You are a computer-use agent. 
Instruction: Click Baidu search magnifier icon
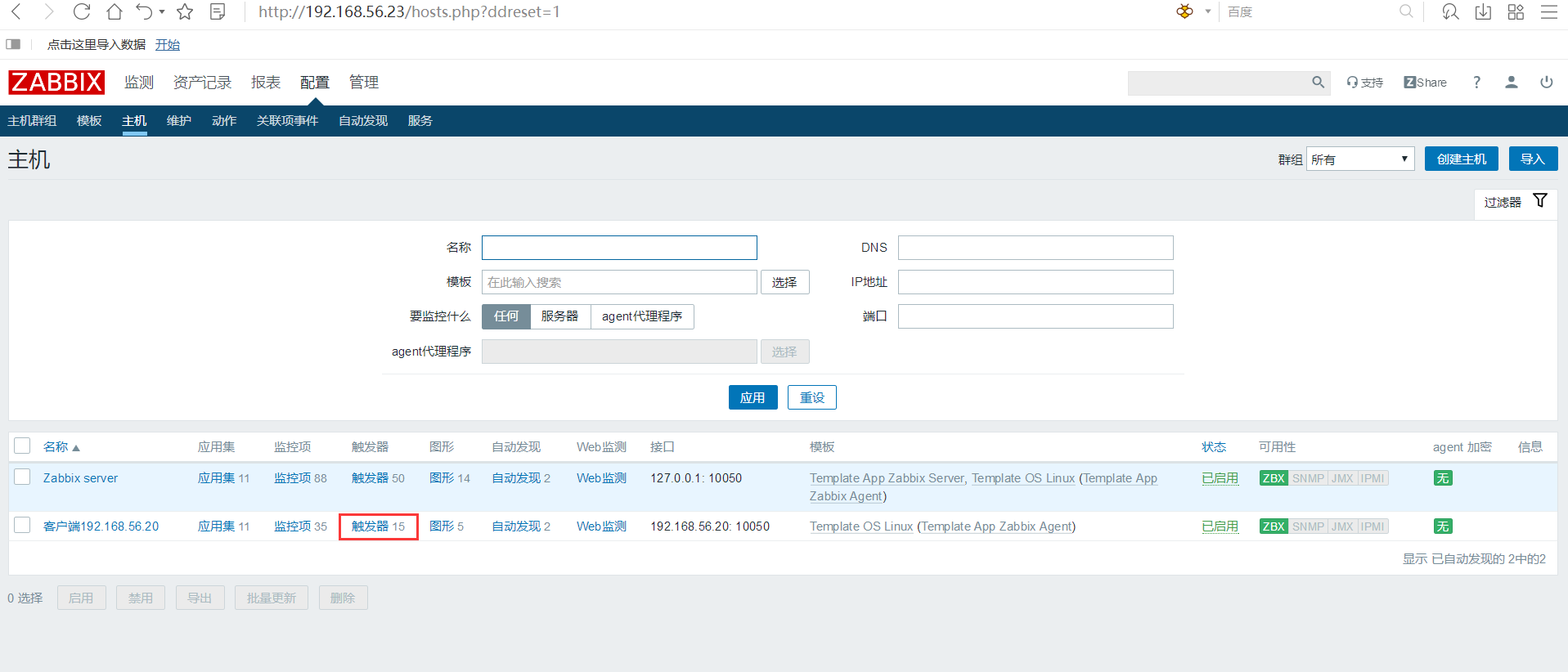pos(1406,11)
